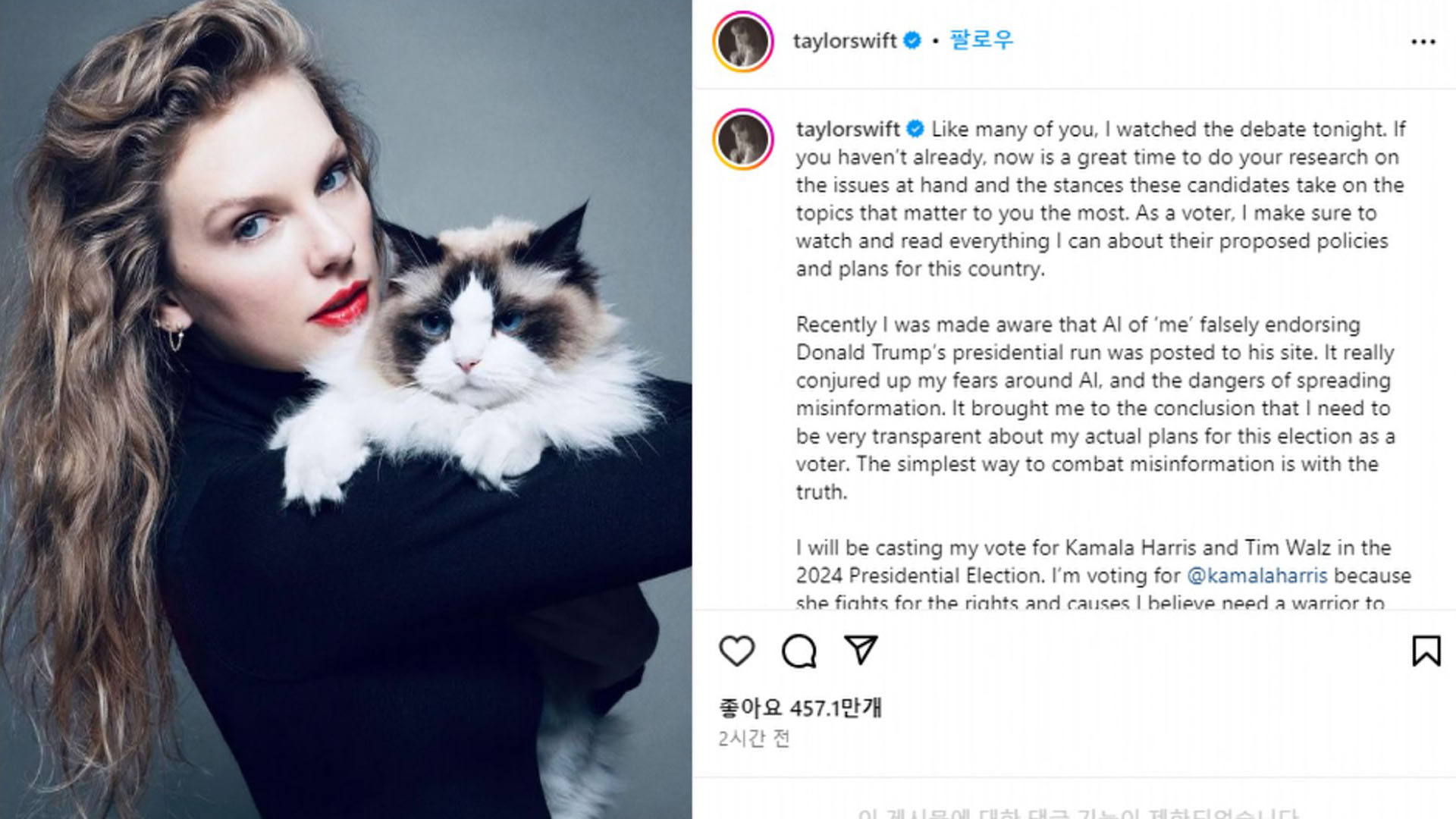Open the post's 2시간 전 timestamp link

754,738
